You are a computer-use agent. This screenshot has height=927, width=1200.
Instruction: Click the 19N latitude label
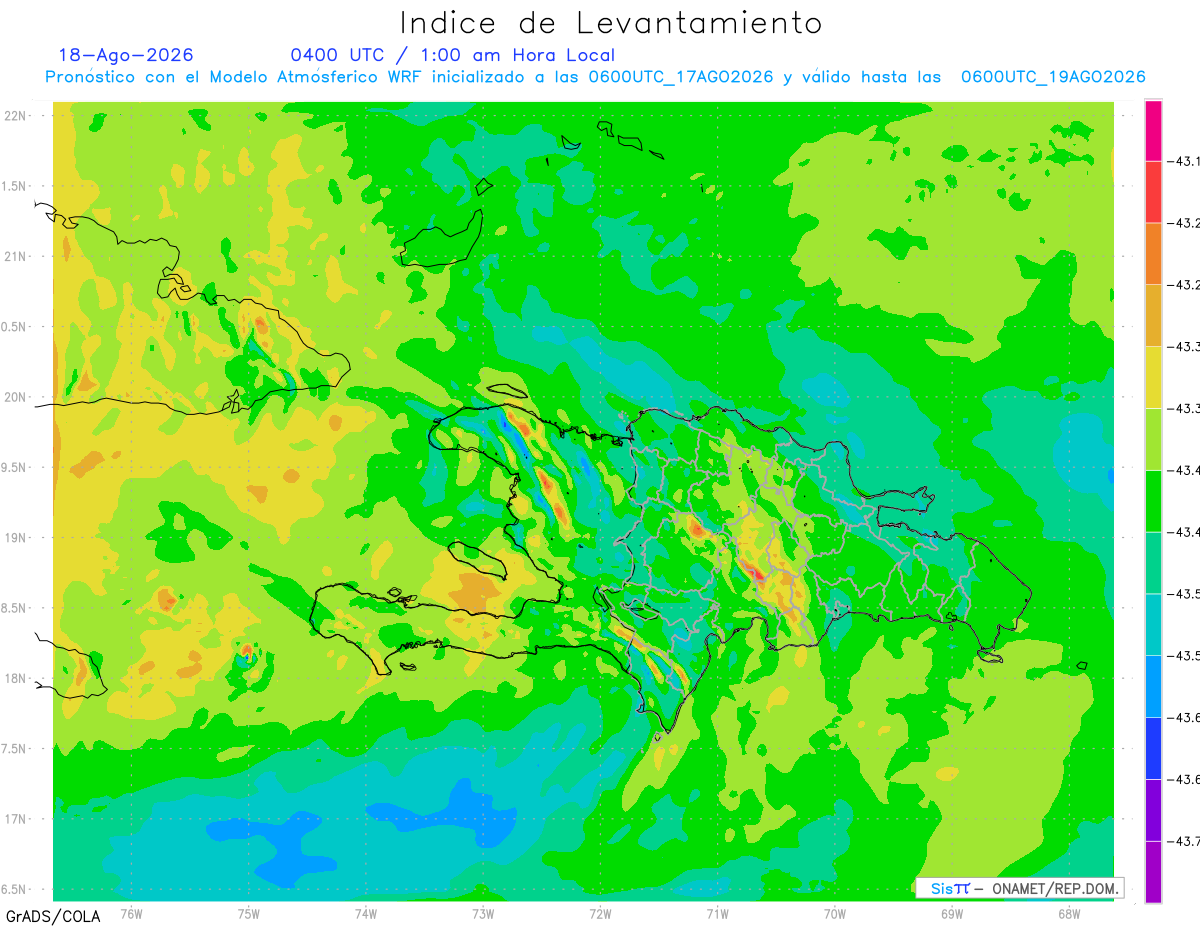pyautogui.click(x=17, y=537)
